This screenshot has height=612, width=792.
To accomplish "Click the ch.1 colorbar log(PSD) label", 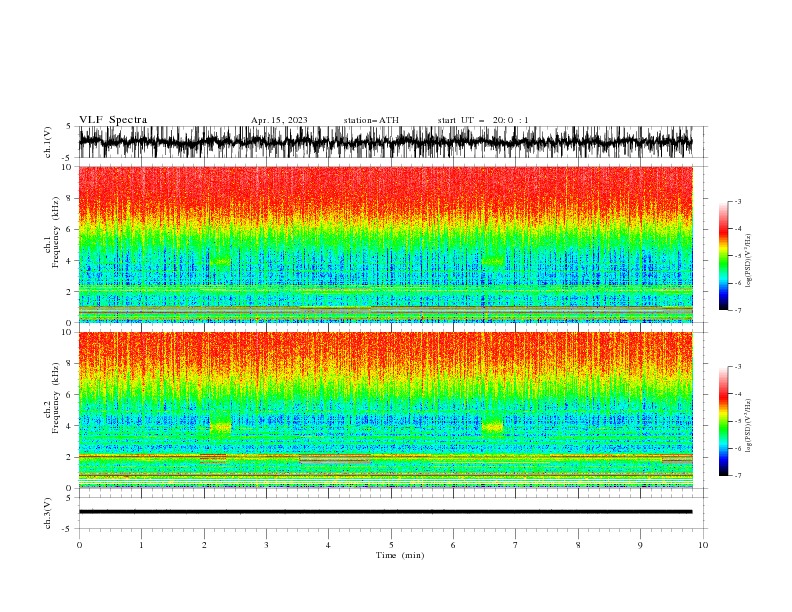I will click(x=749, y=261).
